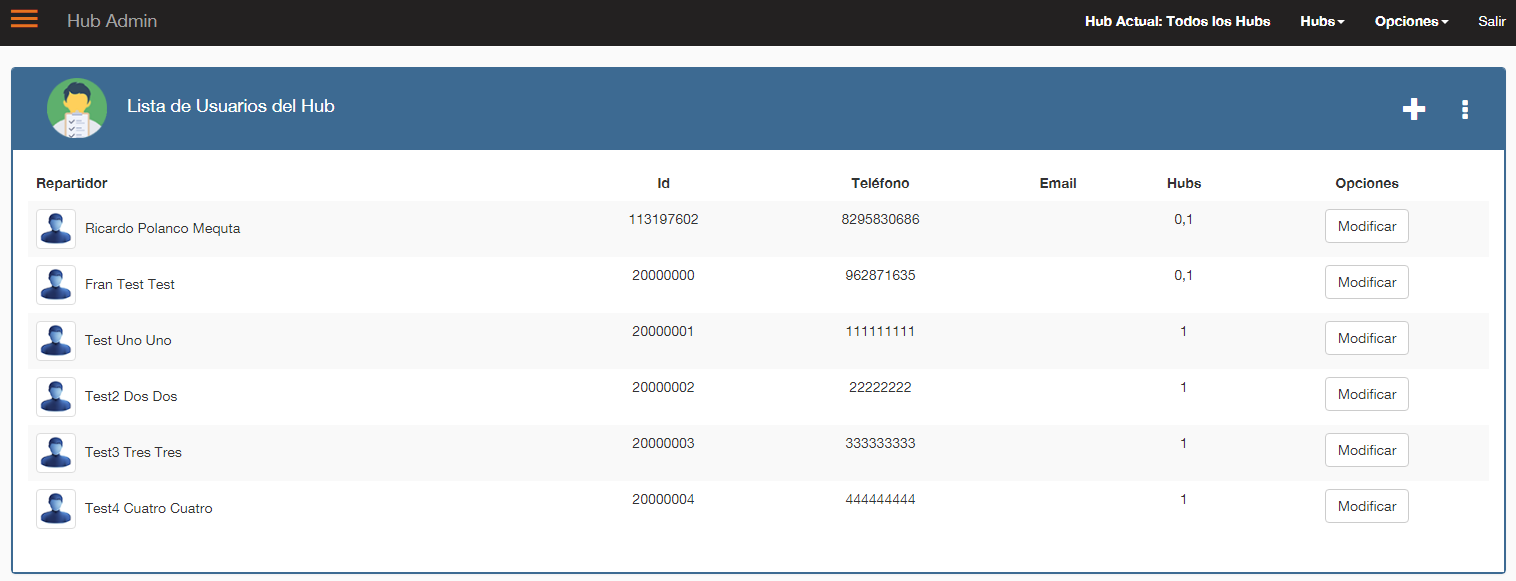Select the name Test2 Dos Dos
The image size is (1516, 581).
point(131,396)
